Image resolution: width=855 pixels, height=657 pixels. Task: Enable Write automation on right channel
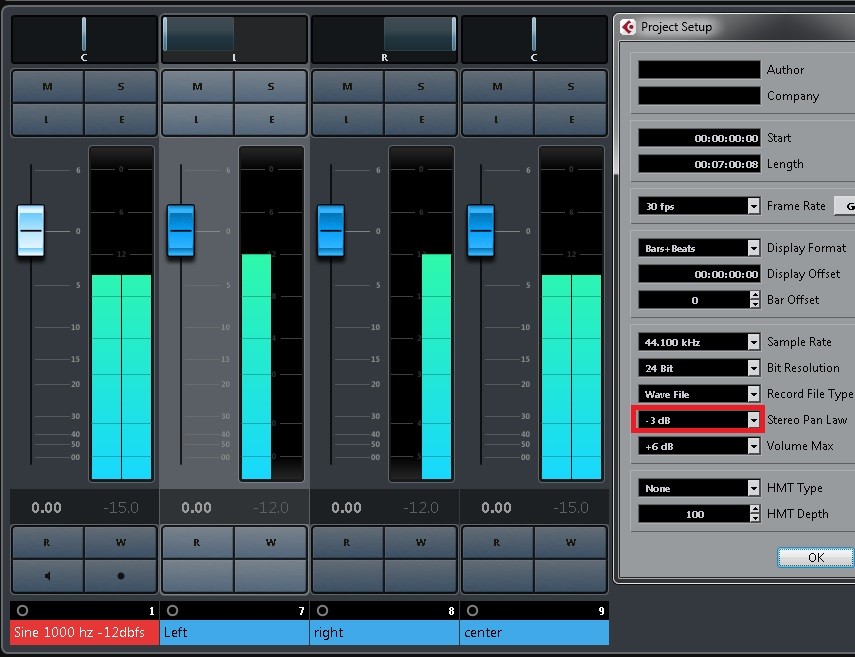pyautogui.click(x=420, y=543)
